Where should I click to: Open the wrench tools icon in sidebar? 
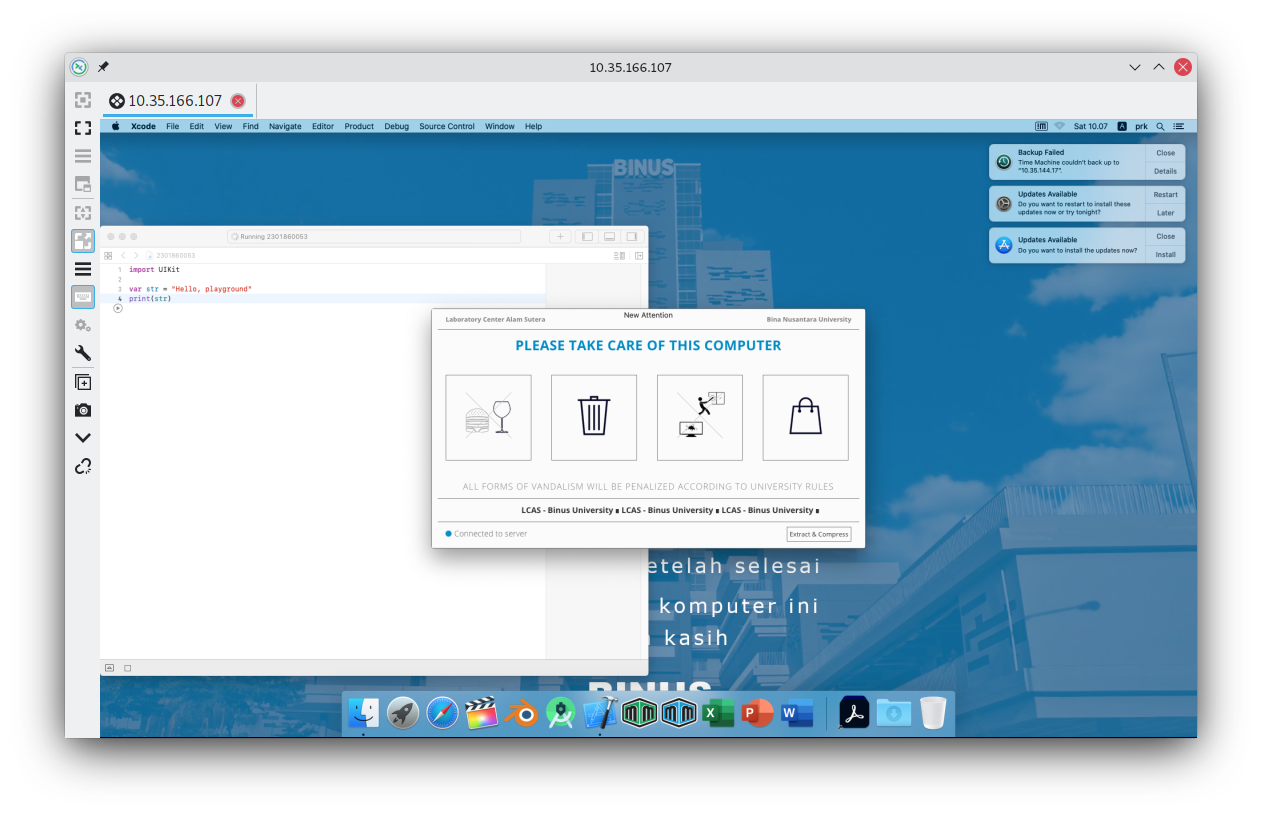83,353
